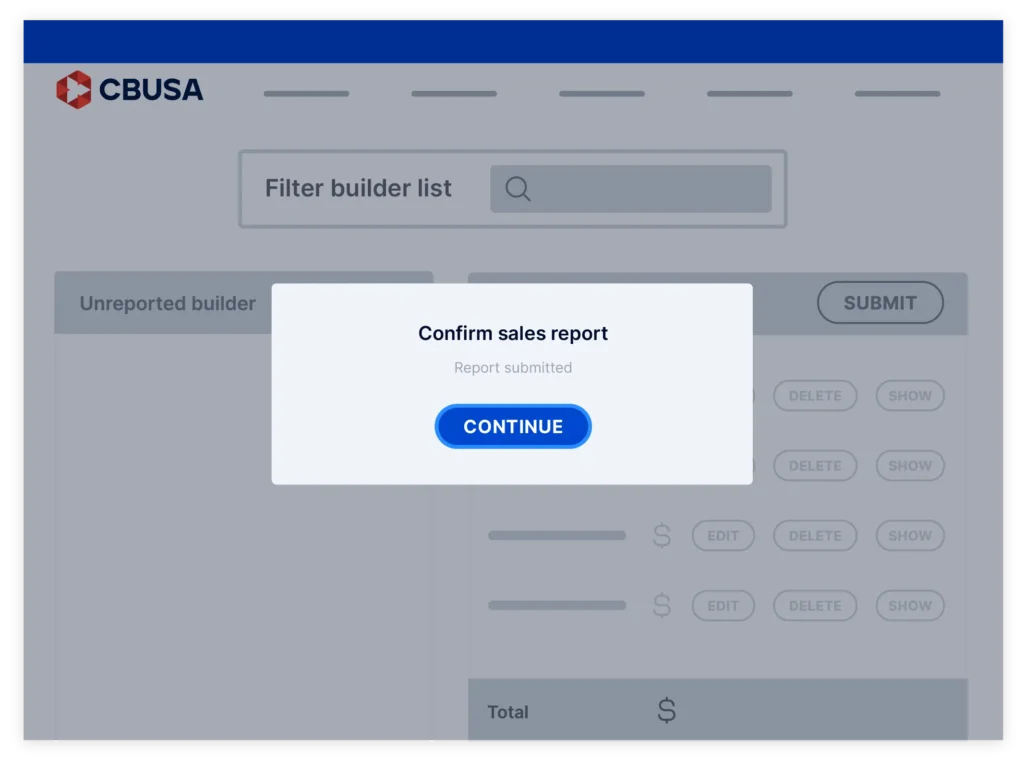Click DELETE in the second row

(815, 466)
